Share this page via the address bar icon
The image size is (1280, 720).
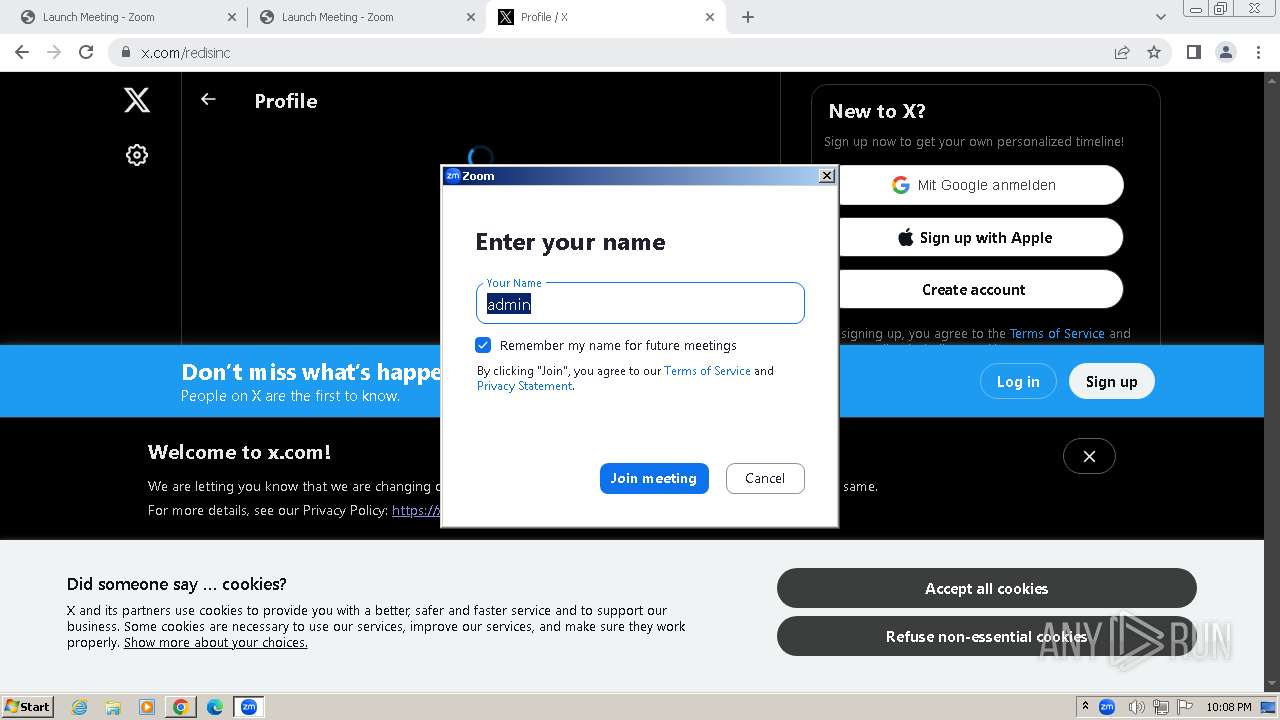click(x=1122, y=52)
